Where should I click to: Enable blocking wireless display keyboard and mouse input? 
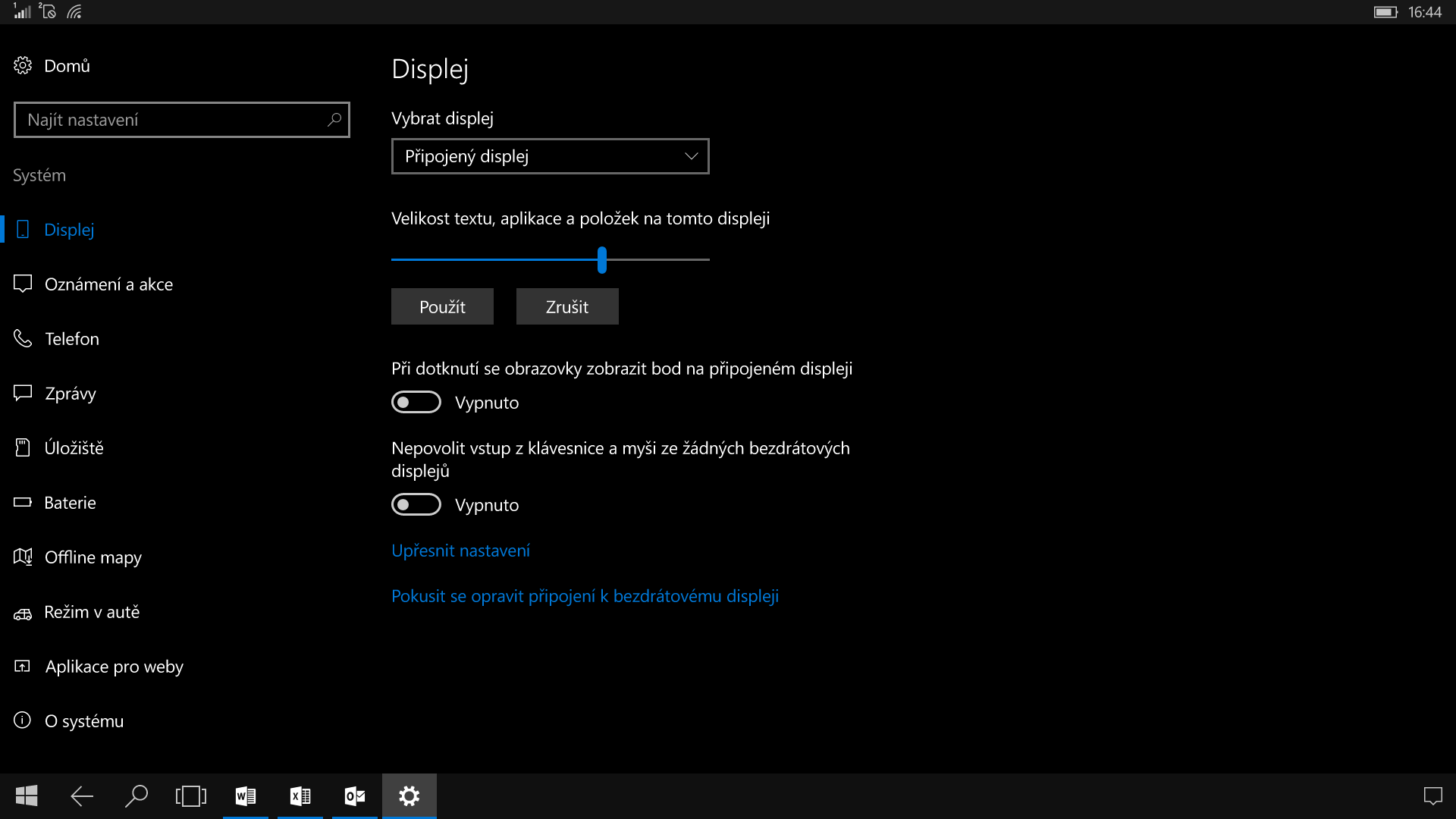click(x=416, y=504)
